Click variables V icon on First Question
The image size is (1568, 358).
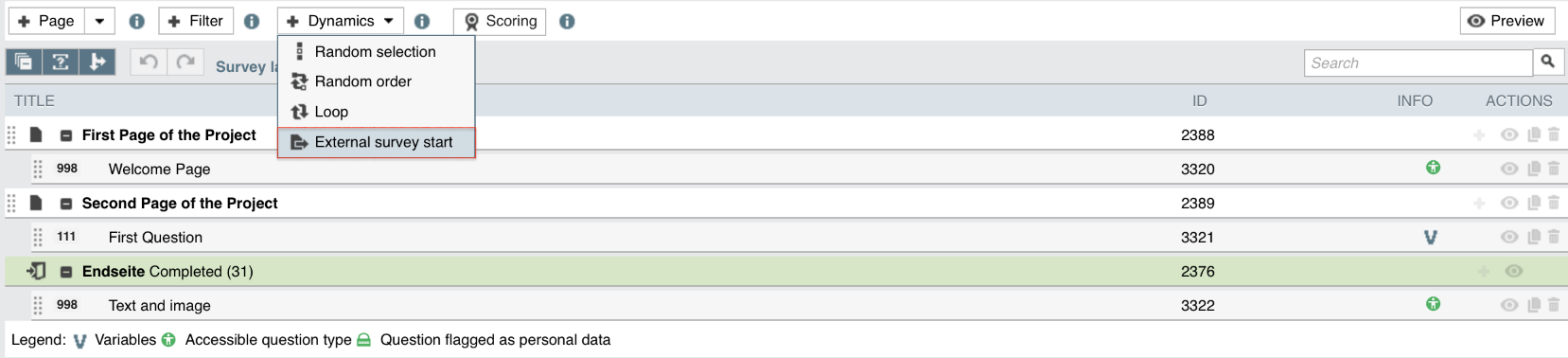tap(1431, 237)
